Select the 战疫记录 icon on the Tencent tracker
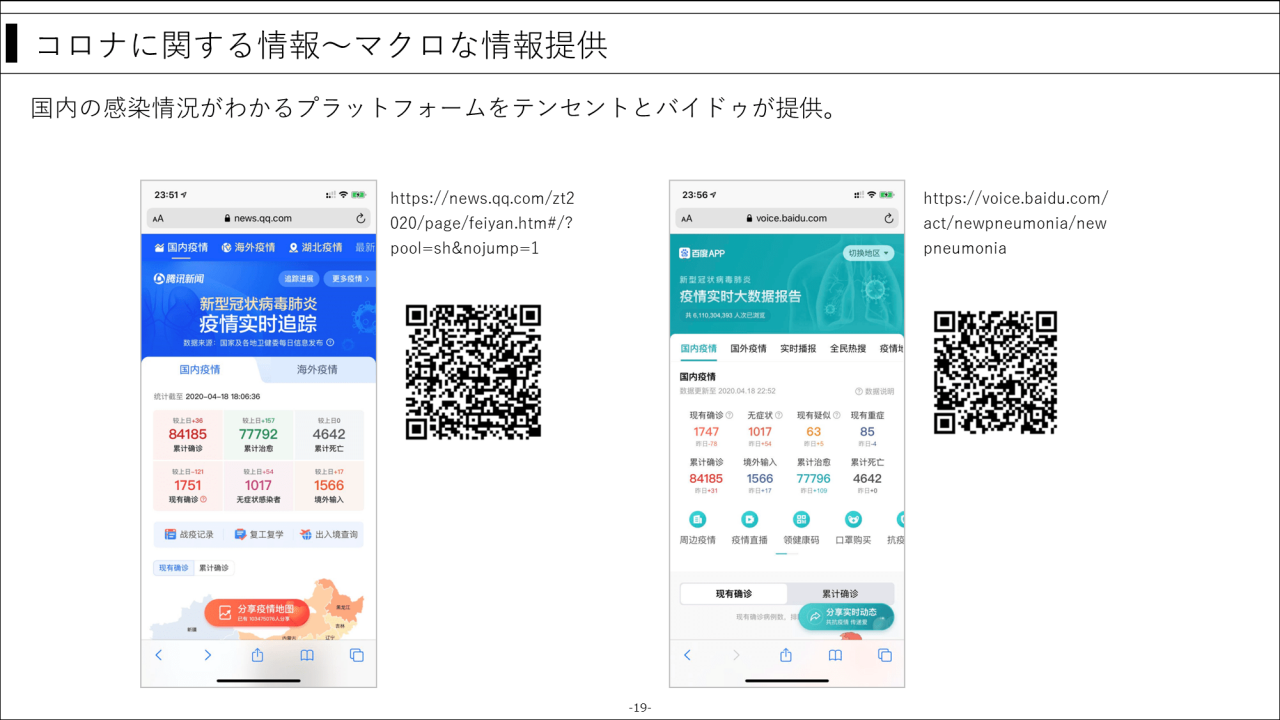The height and width of the screenshot is (720, 1280). pos(172,534)
